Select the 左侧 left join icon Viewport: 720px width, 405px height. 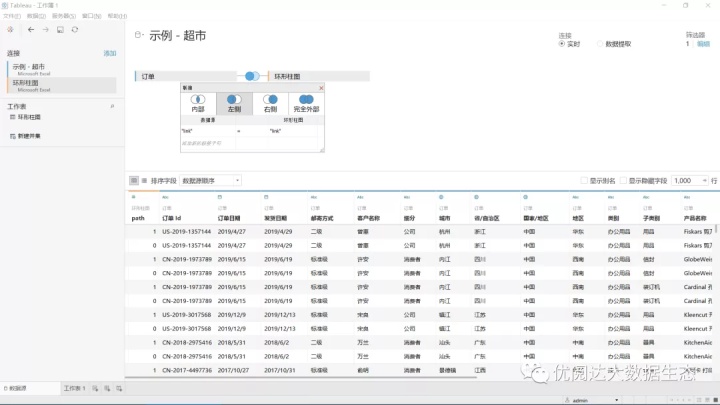234,99
